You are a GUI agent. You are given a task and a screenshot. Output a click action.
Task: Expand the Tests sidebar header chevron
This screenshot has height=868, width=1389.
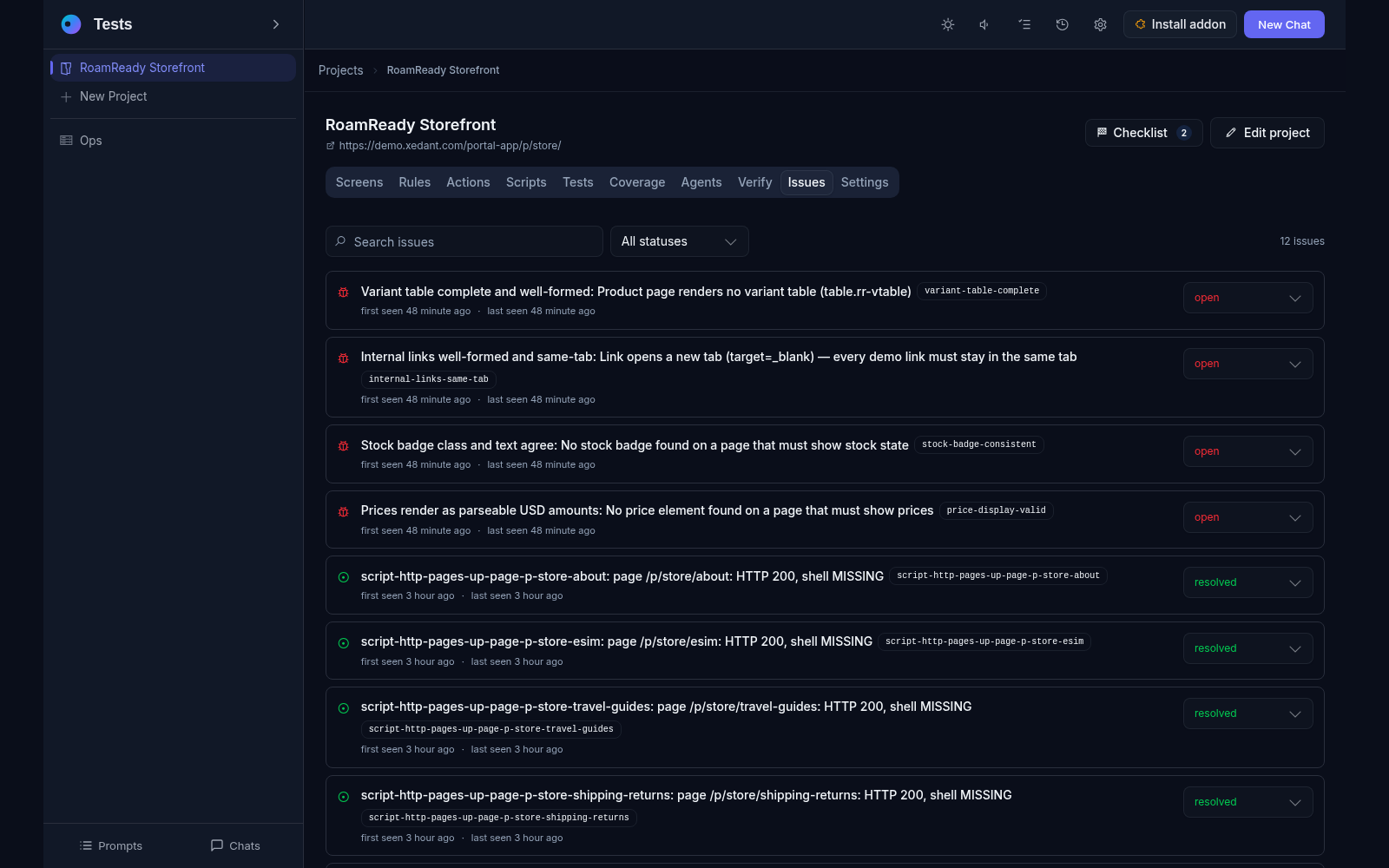(x=276, y=24)
